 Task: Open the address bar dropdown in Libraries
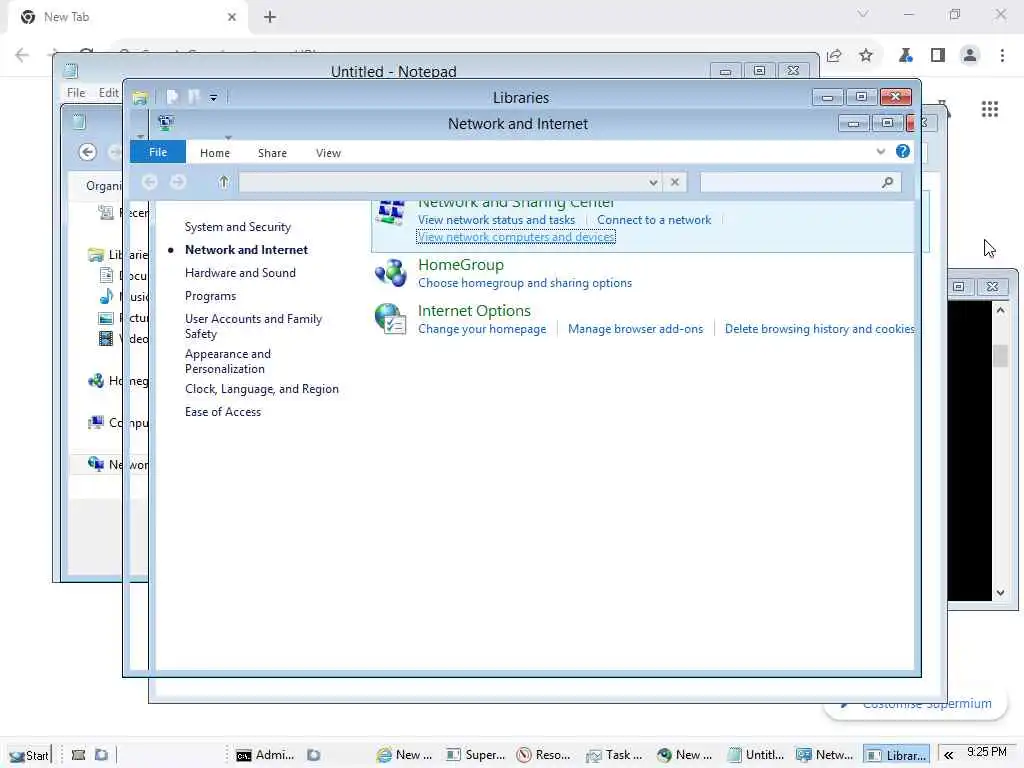[653, 182]
